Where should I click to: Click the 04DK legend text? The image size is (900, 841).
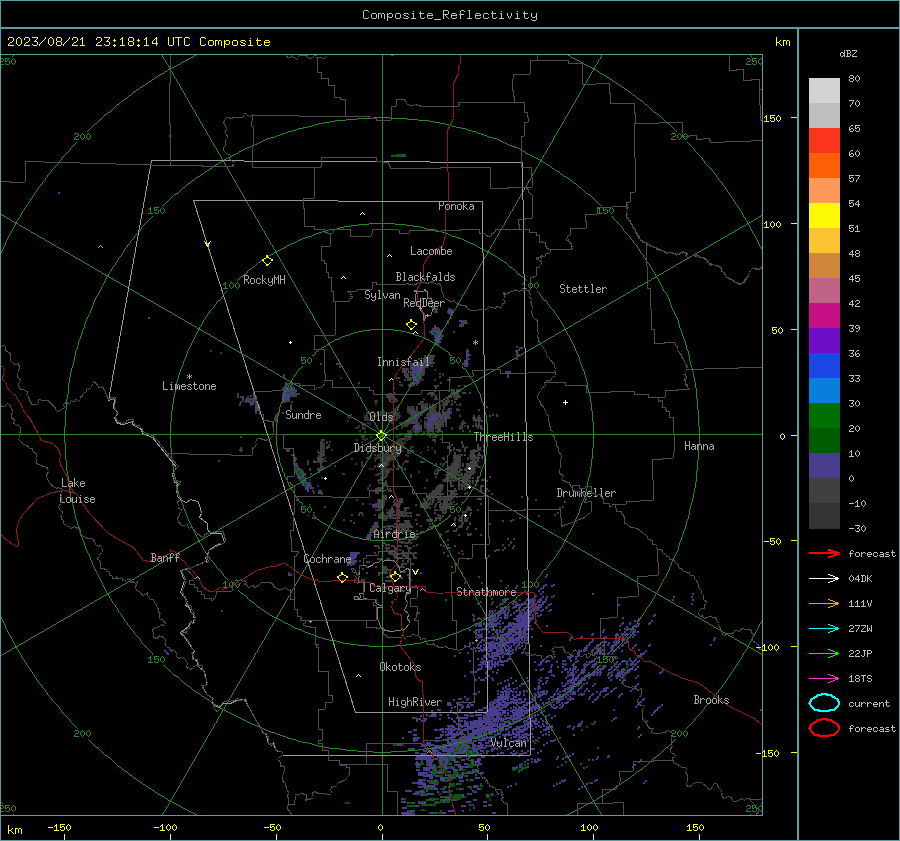pyautogui.click(x=860, y=578)
